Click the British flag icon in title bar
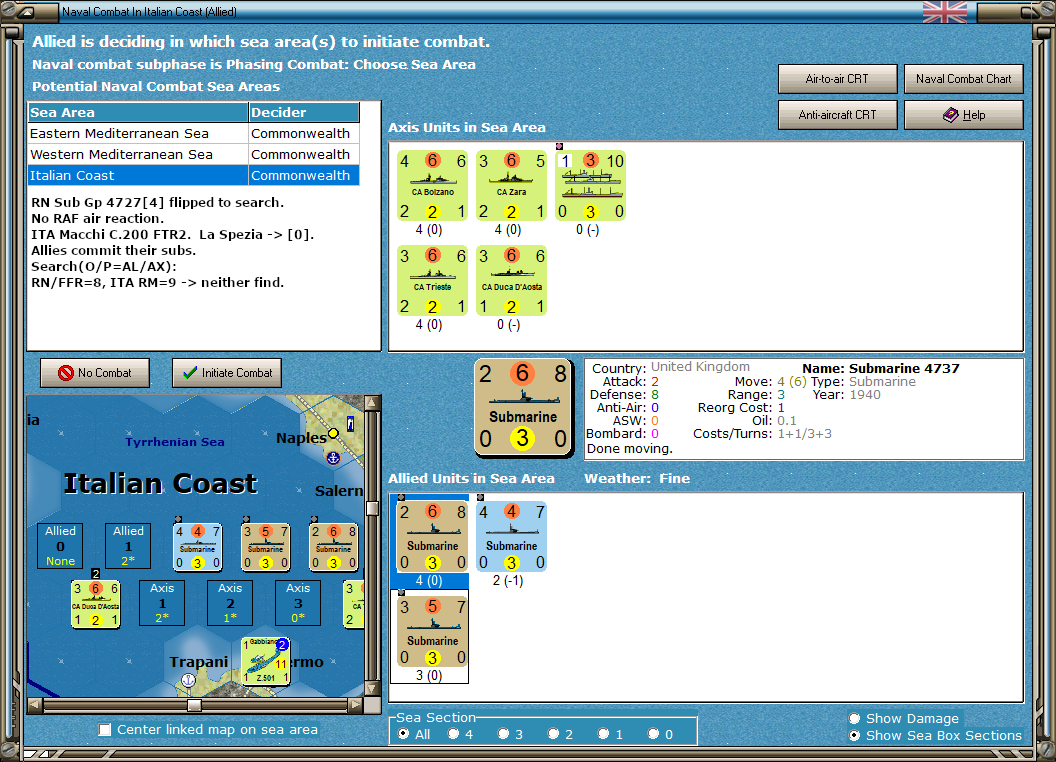This screenshot has height=762, width=1056. [944, 12]
